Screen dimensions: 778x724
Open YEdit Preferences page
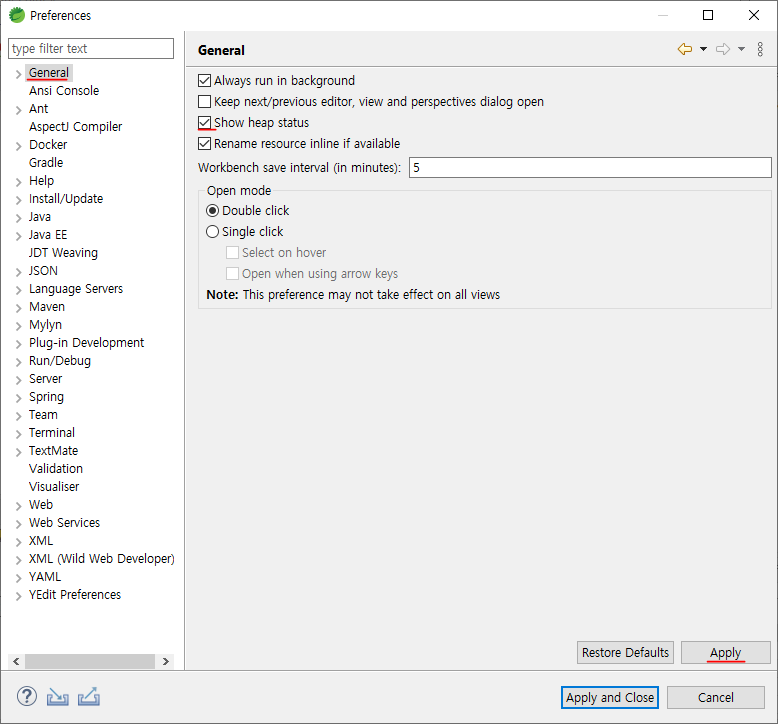pos(75,595)
